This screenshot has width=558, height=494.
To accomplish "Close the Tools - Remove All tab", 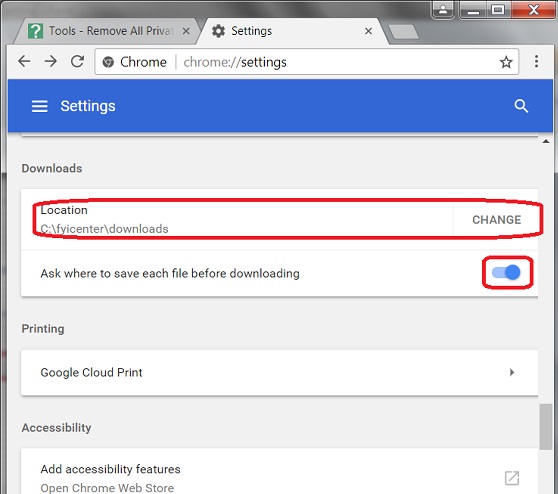I will tap(186, 31).
